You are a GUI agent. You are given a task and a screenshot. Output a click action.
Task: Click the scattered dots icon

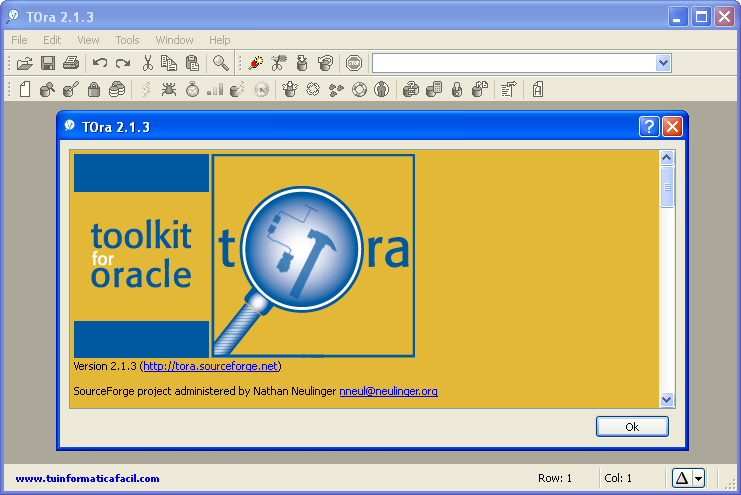click(x=336, y=89)
